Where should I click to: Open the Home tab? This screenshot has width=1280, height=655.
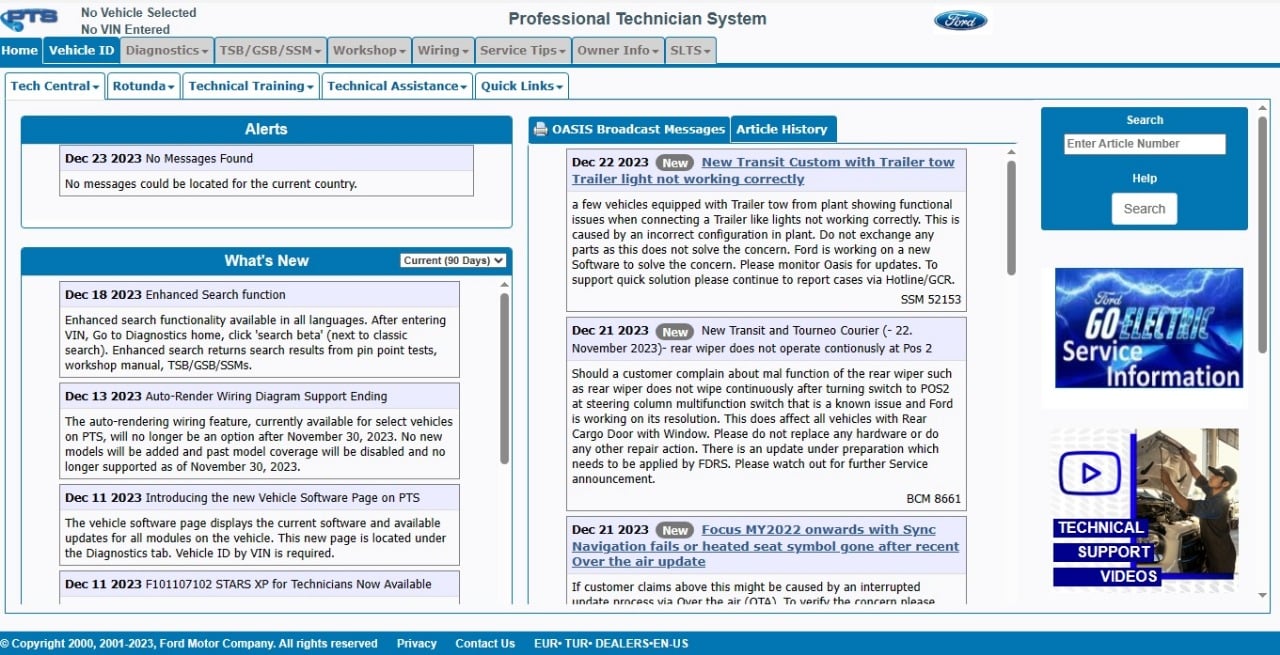pyautogui.click(x=20, y=50)
